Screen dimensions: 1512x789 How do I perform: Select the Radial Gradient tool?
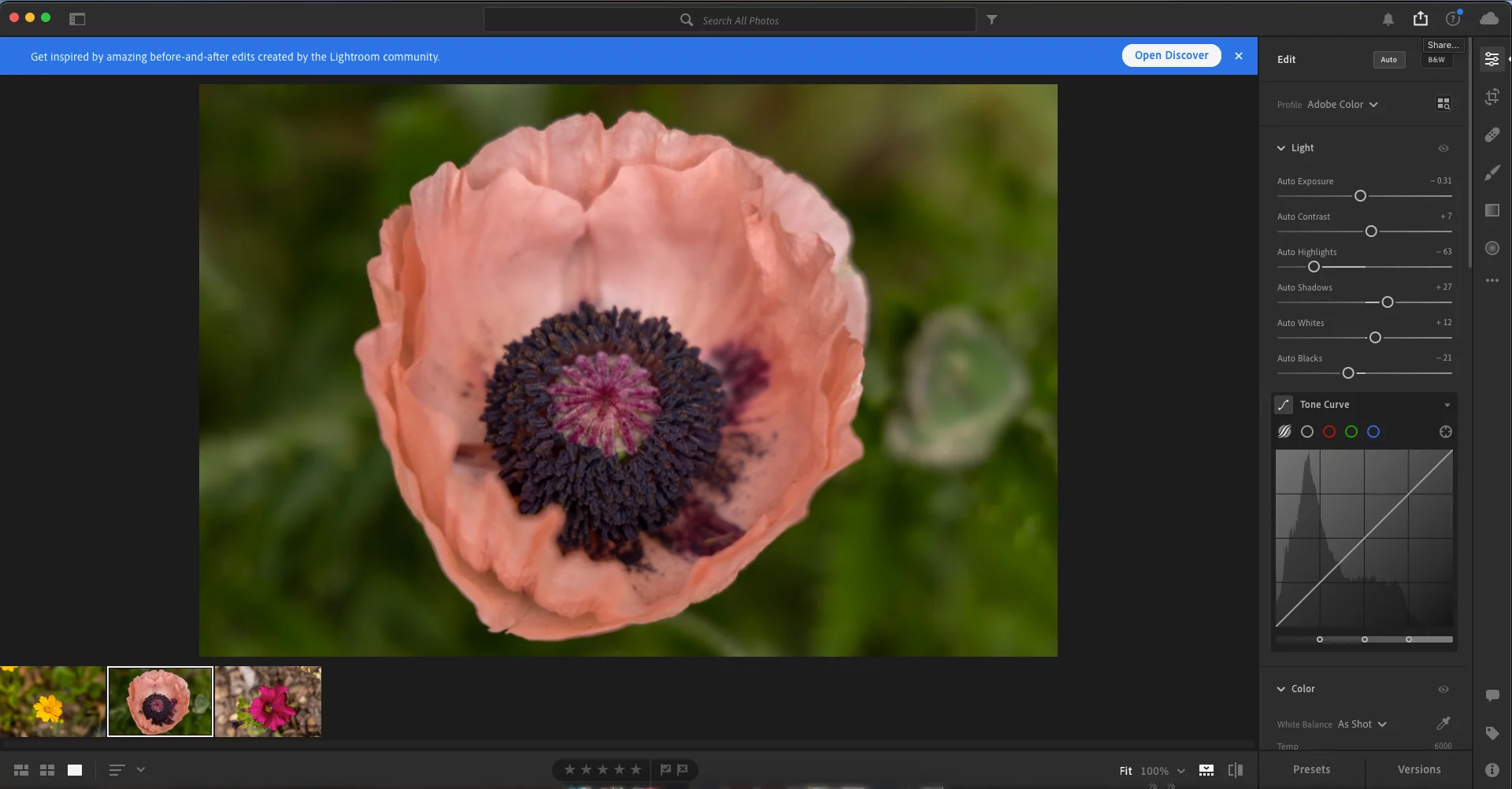(x=1493, y=248)
